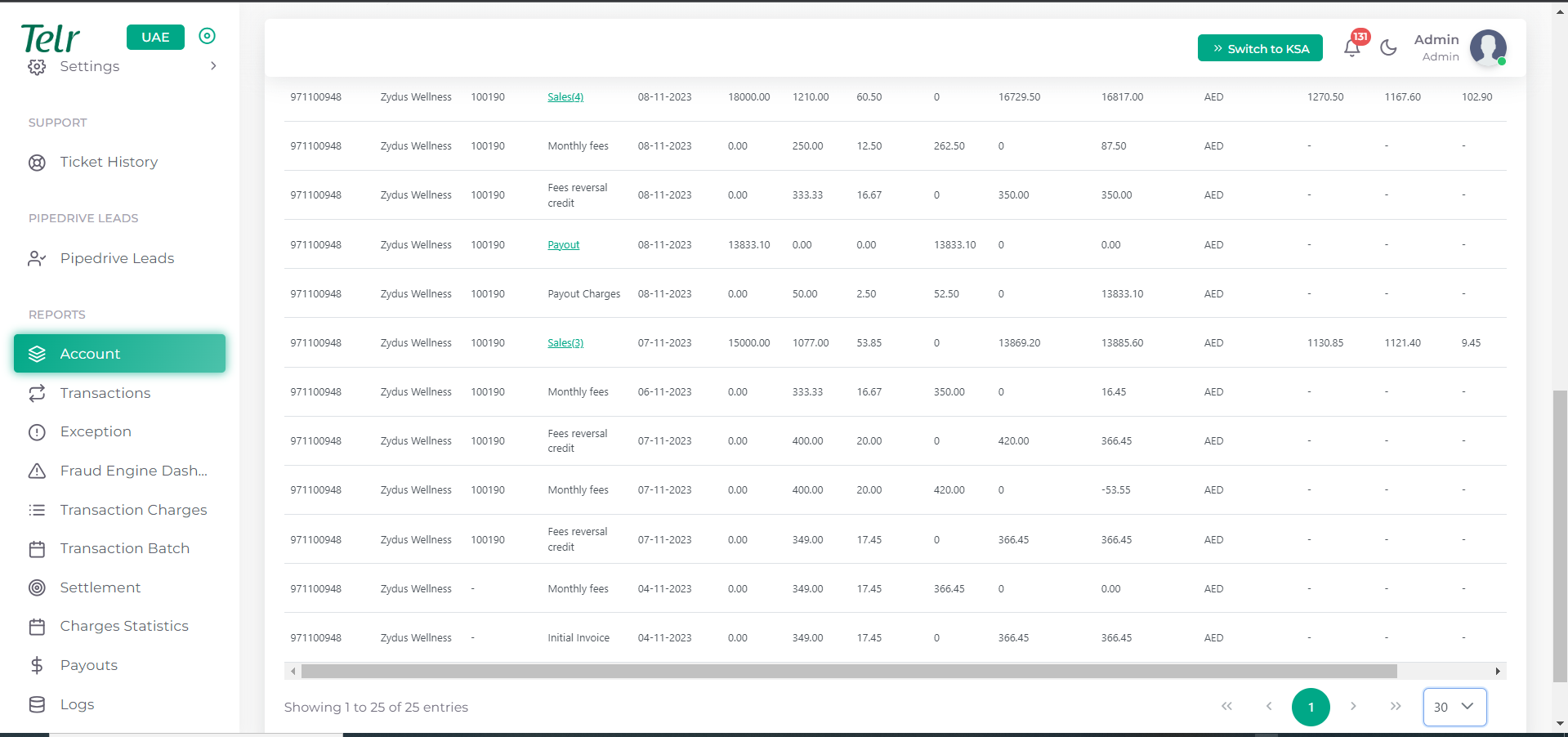Open Pipedrive Leads from the sidebar
Image resolution: width=1568 pixels, height=737 pixels.
click(x=117, y=258)
